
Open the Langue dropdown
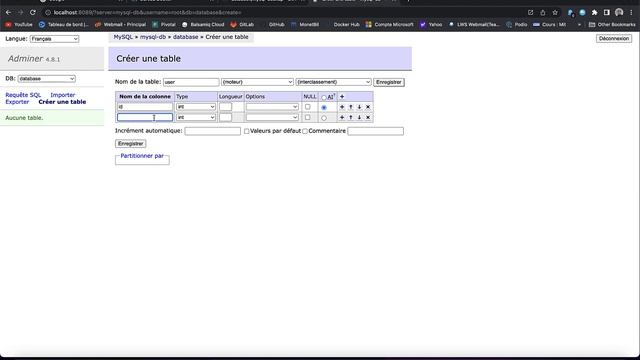(54, 39)
